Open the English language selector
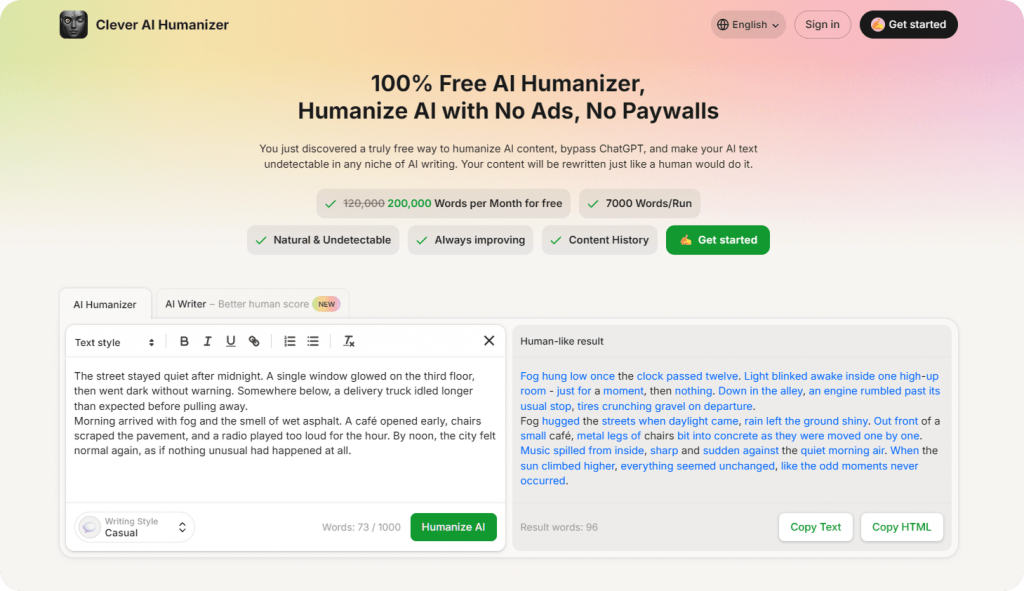Viewport: 1024px width, 591px height. [748, 25]
